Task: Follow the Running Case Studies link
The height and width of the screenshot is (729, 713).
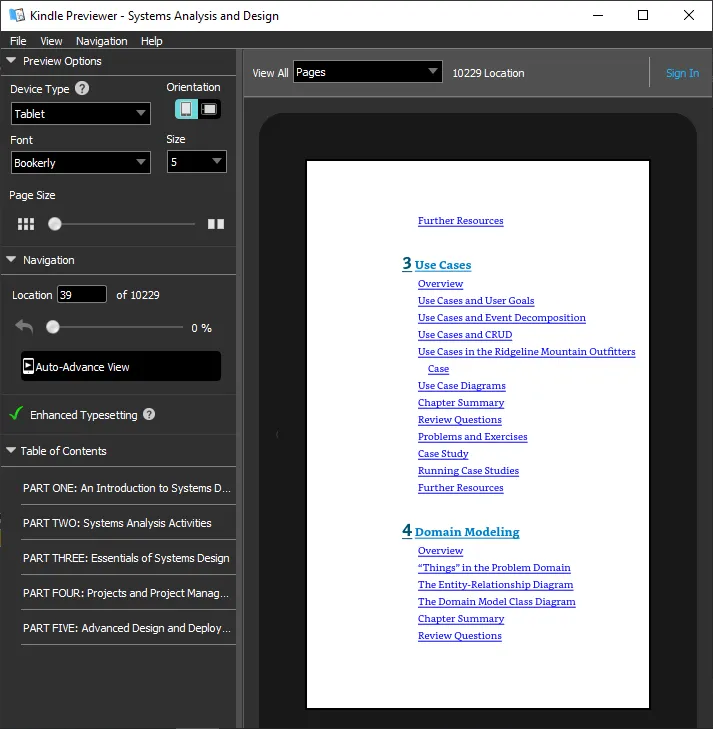Action: coord(468,471)
